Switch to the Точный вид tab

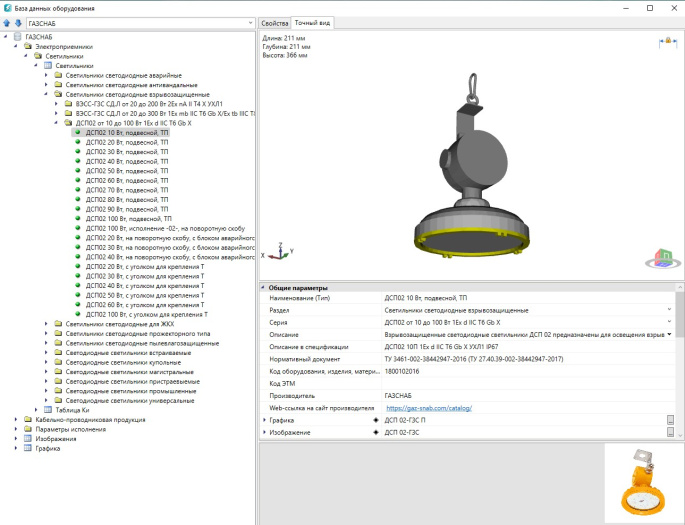[x=311, y=22]
